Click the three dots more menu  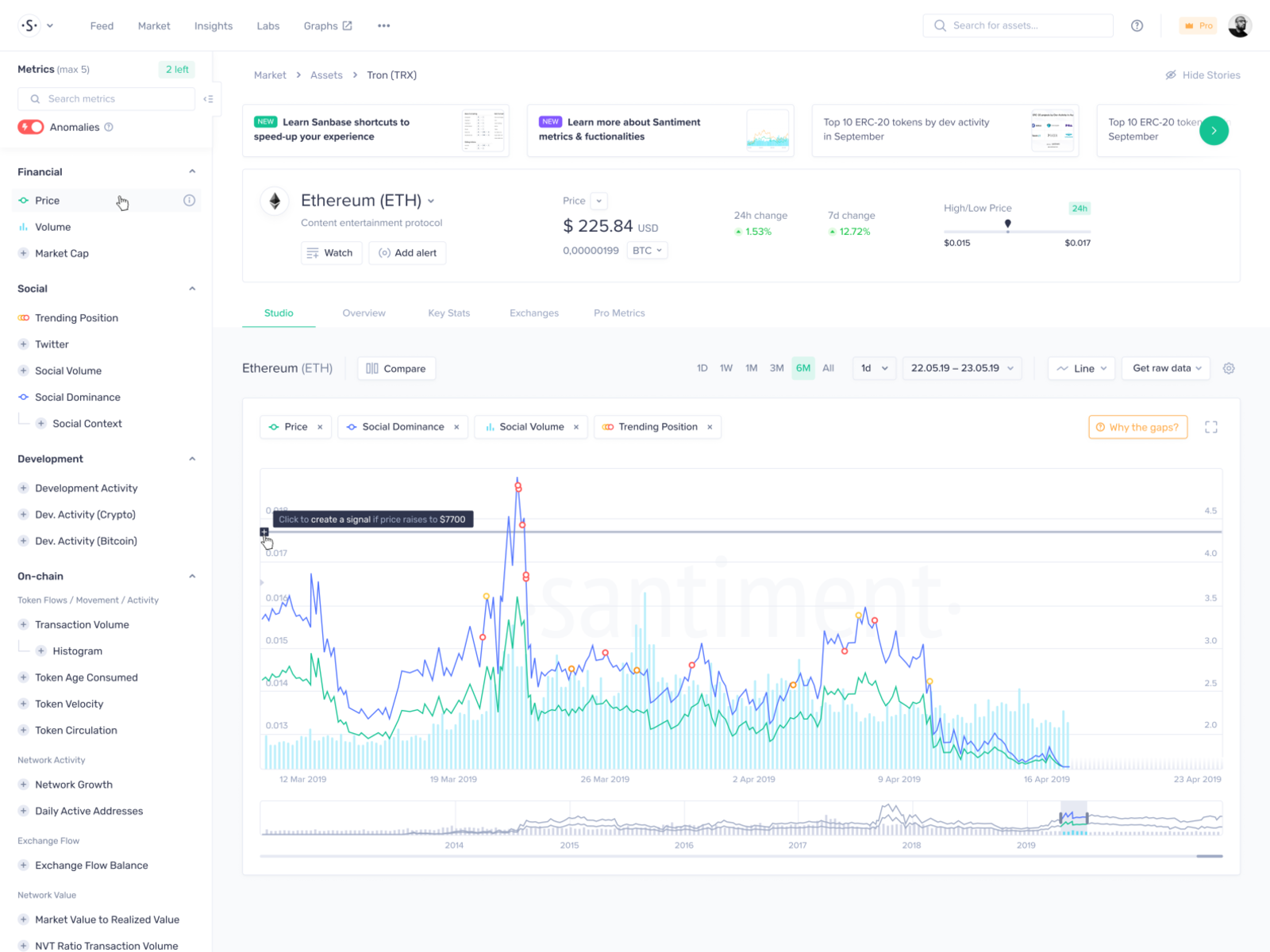[x=383, y=25]
